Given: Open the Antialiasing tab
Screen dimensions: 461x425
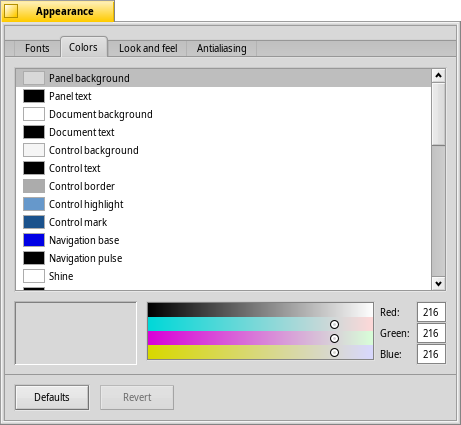Looking at the screenshot, I should click(222, 49).
